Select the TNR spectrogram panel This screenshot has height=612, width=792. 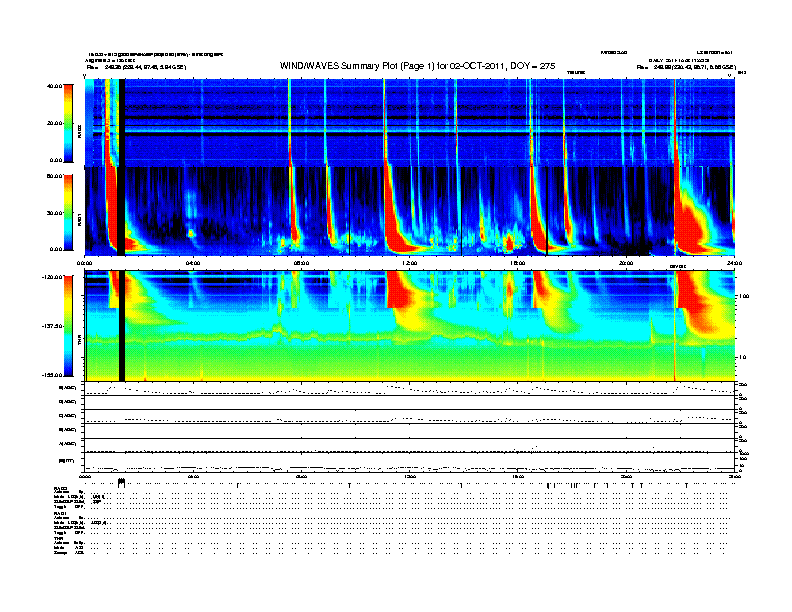pyautogui.click(x=409, y=326)
